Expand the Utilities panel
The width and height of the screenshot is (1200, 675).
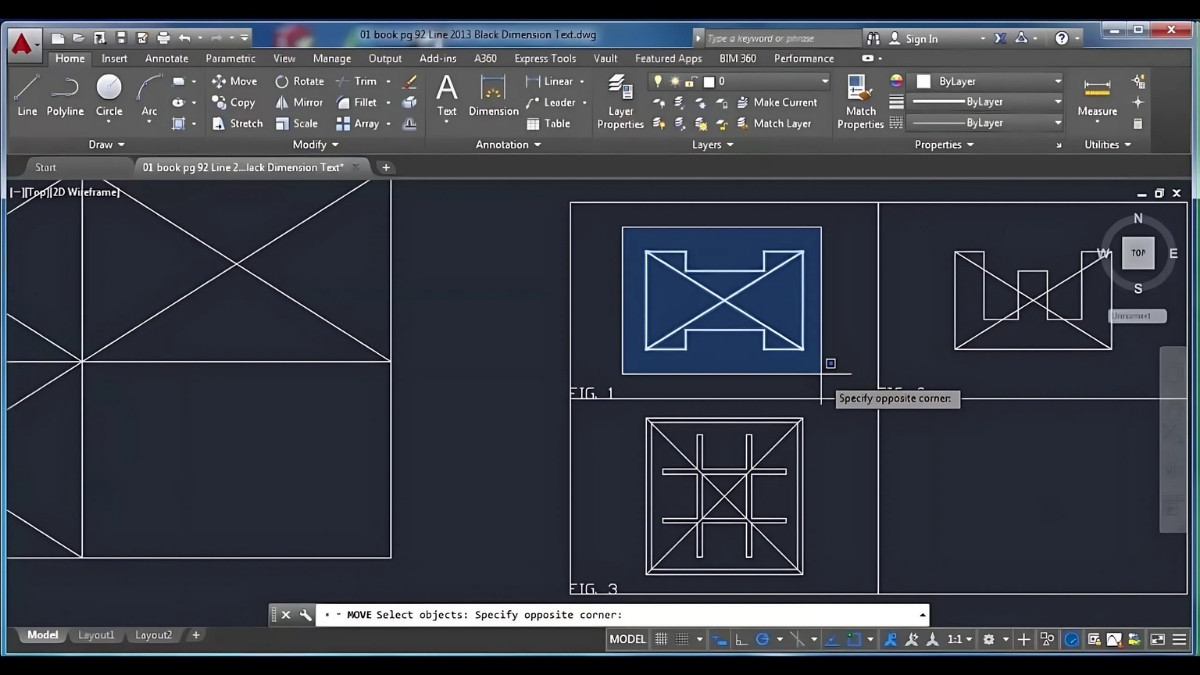pos(1108,144)
